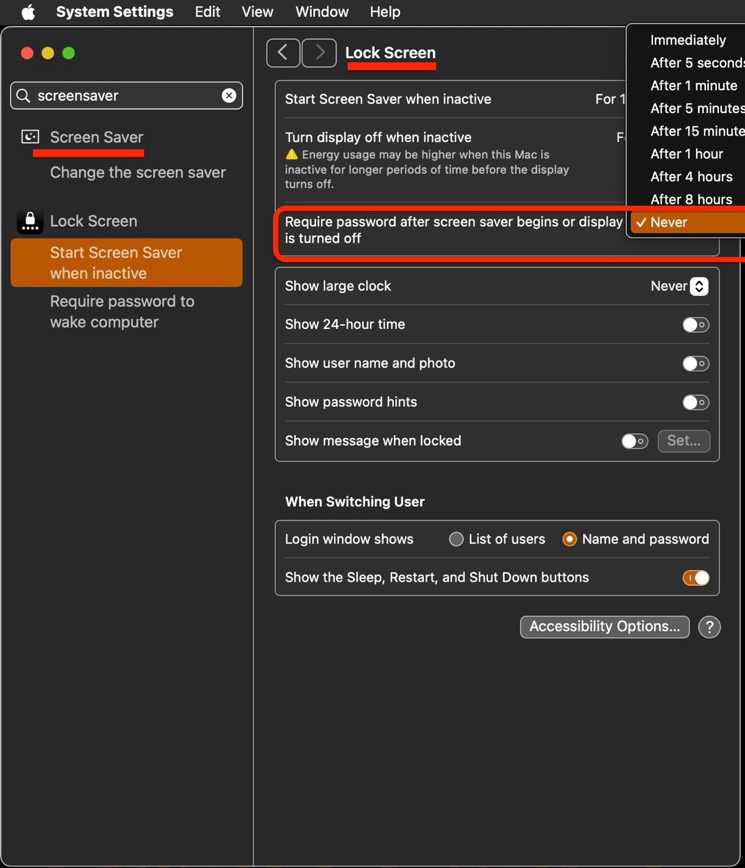
Task: Choose Immediately from the password popup
Action: click(688, 40)
